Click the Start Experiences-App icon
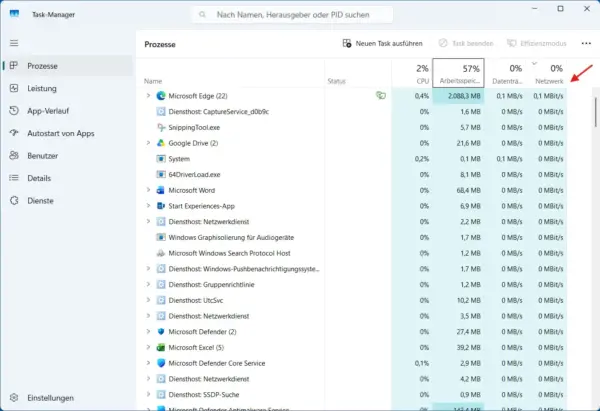Image resolution: width=600 pixels, height=411 pixels. click(x=161, y=206)
